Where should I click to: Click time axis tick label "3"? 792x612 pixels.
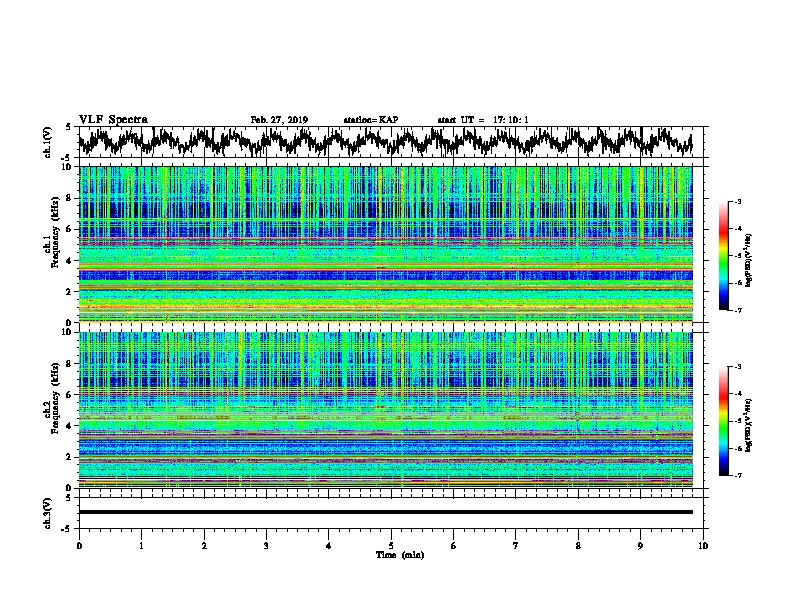click(x=266, y=546)
